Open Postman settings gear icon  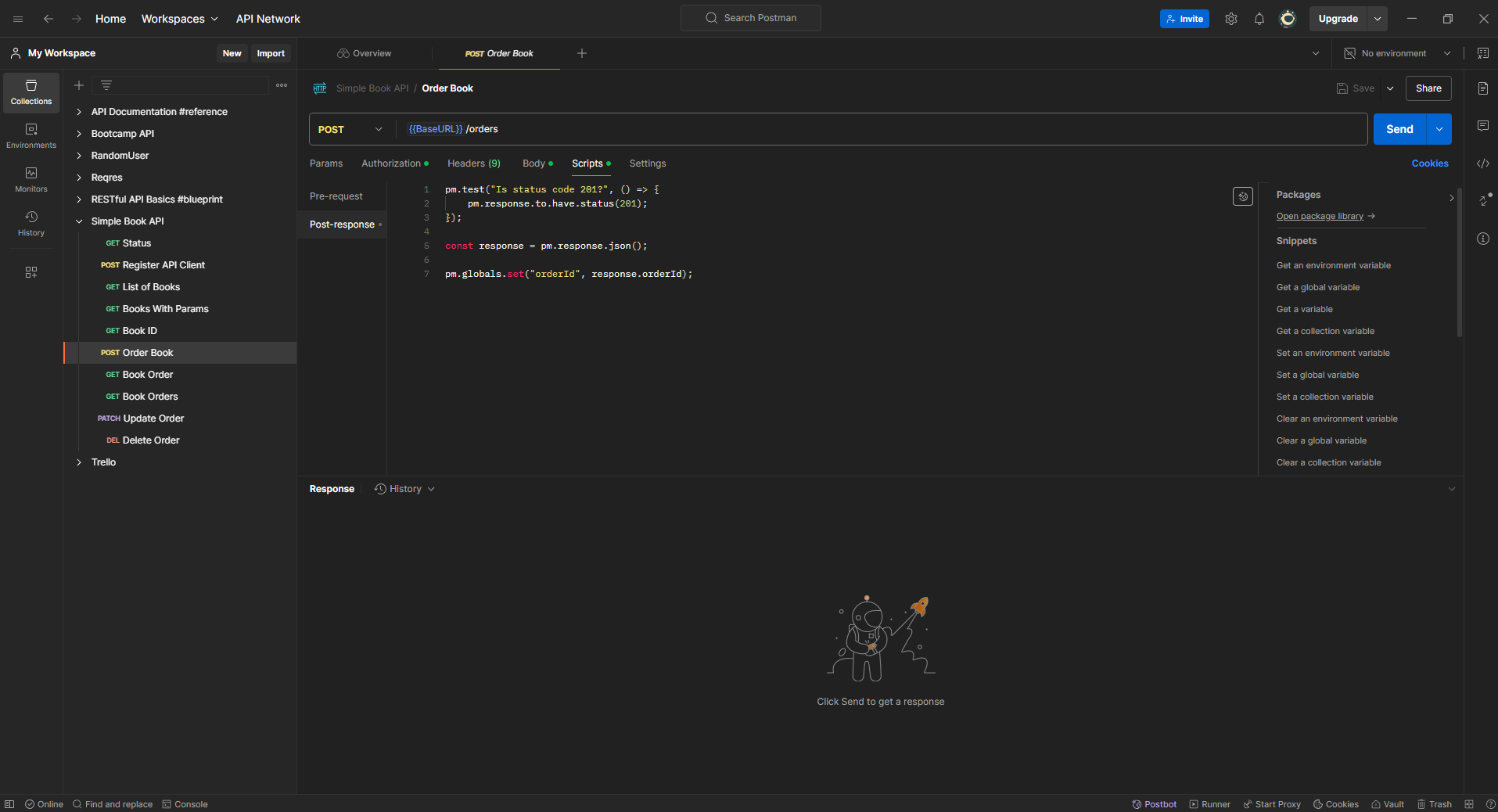[x=1231, y=19]
